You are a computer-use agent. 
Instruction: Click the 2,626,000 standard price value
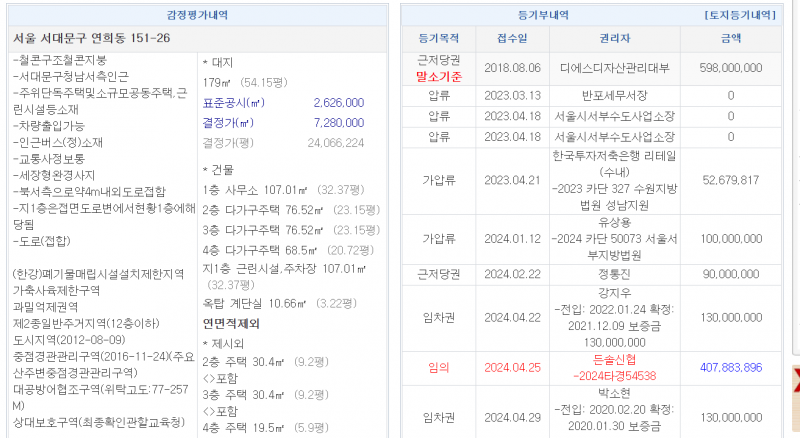[x=338, y=102]
